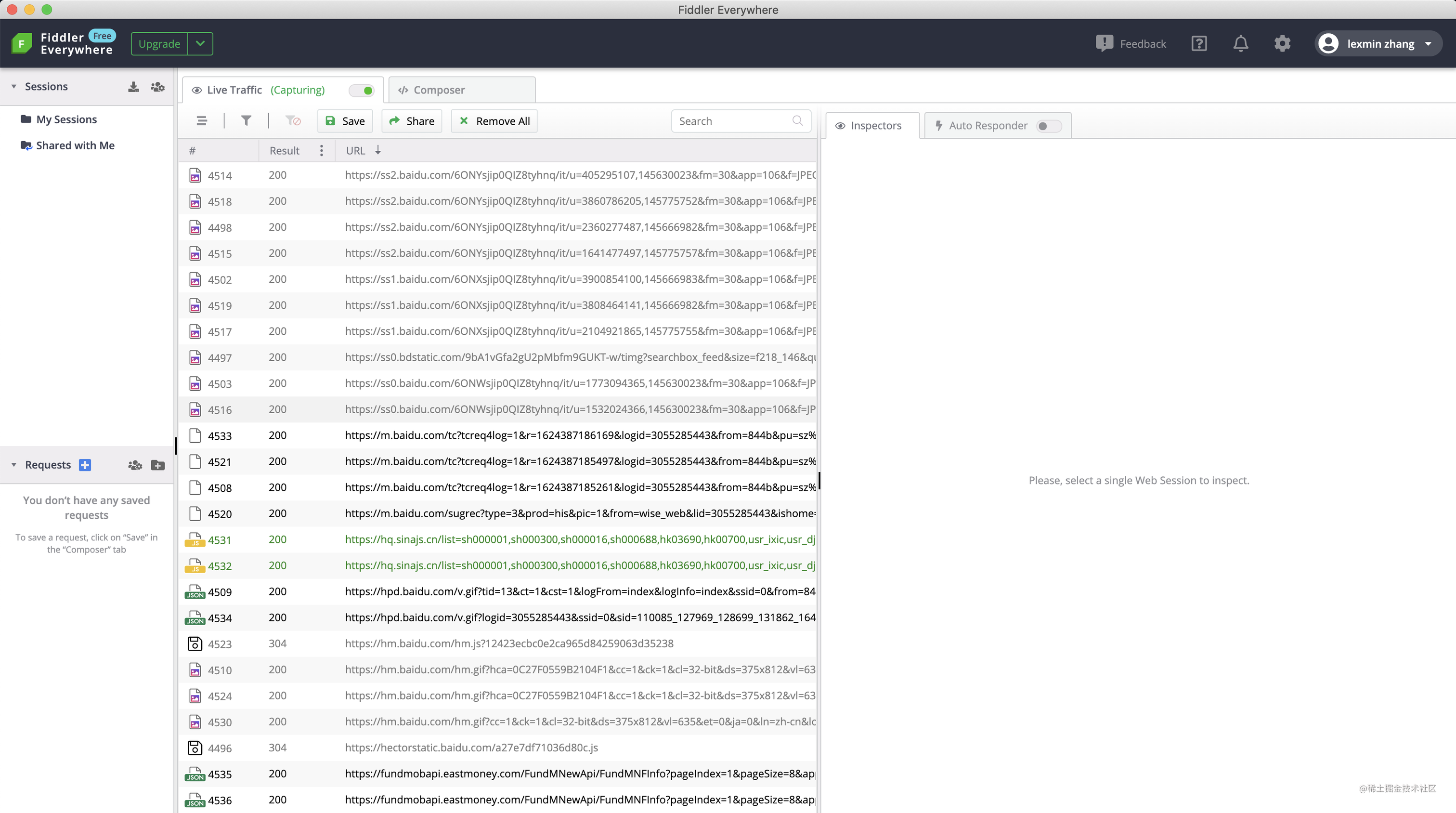The width and height of the screenshot is (1456, 813).
Task: Sort by the URL column header
Action: [355, 150]
